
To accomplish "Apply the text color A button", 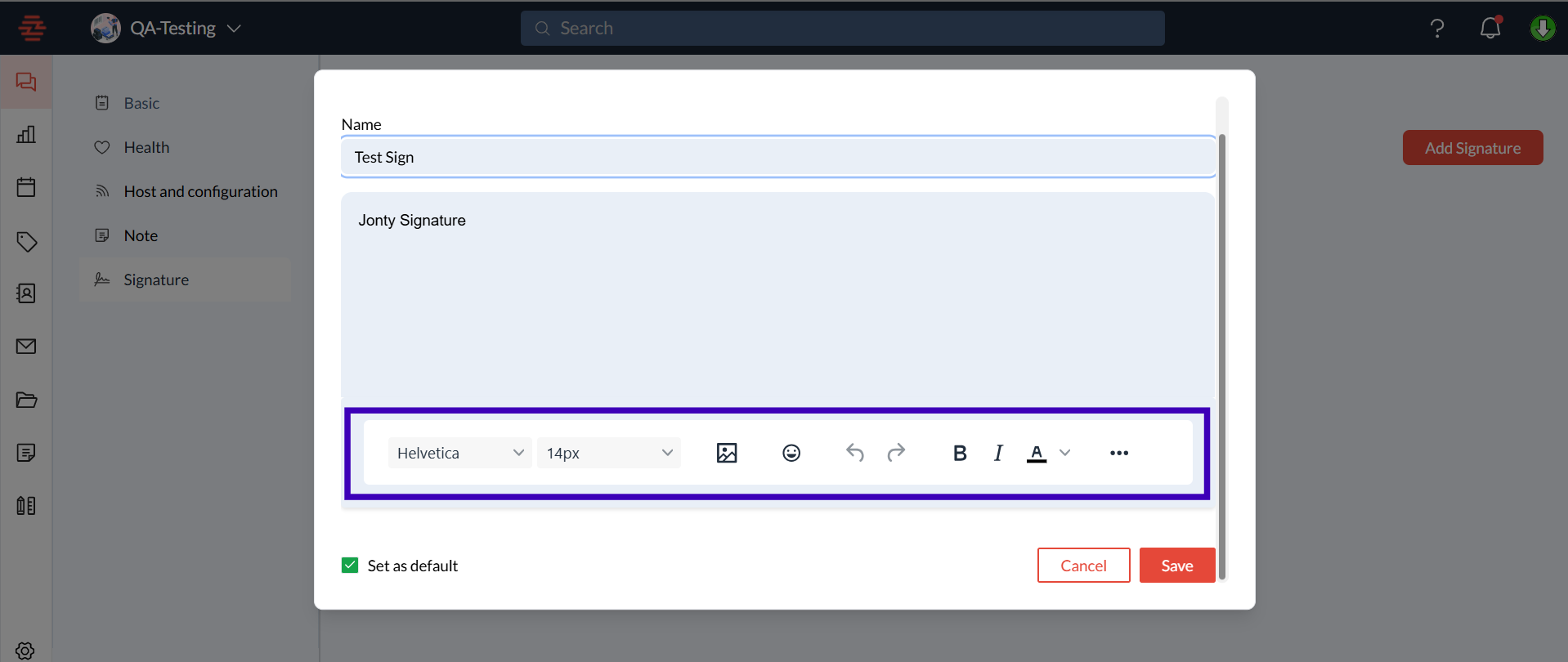I will (x=1037, y=453).
